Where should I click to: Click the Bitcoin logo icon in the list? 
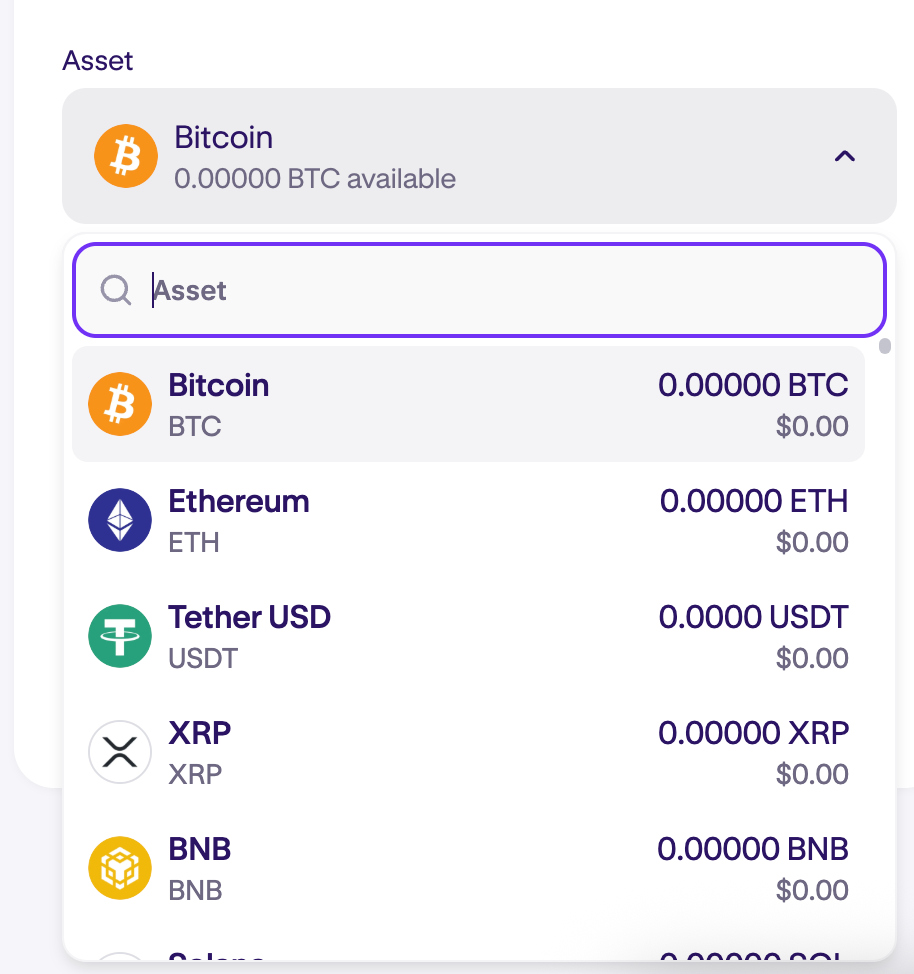(x=120, y=404)
